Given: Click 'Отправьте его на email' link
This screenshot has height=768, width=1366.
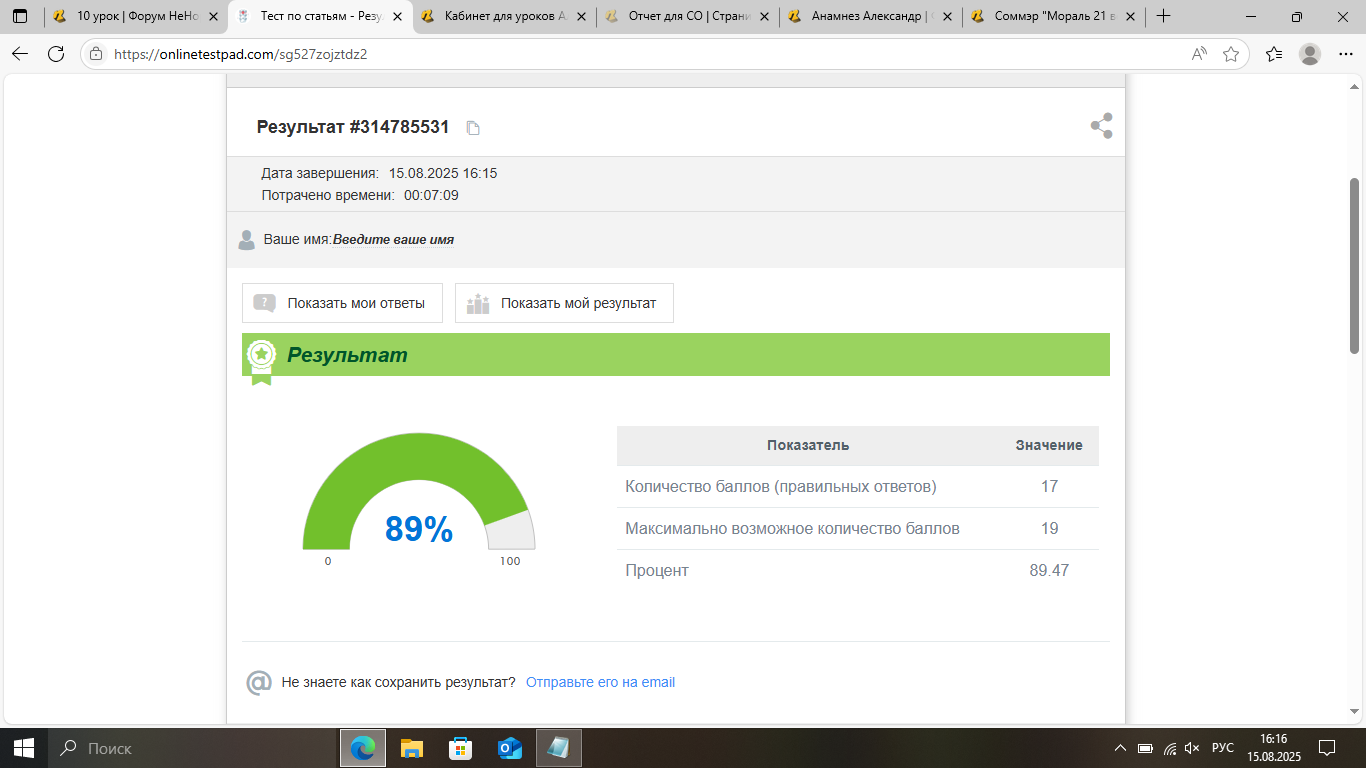Looking at the screenshot, I should [600, 682].
